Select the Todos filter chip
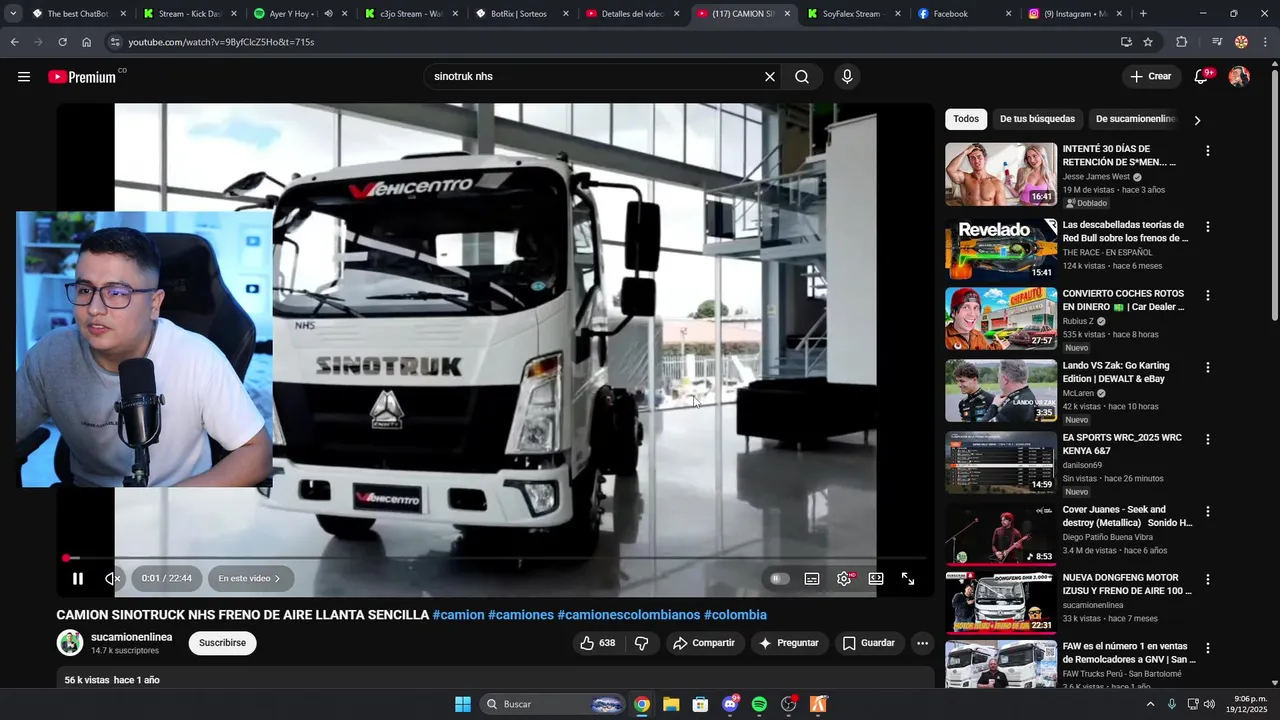Image resolution: width=1280 pixels, height=720 pixels. [x=966, y=119]
